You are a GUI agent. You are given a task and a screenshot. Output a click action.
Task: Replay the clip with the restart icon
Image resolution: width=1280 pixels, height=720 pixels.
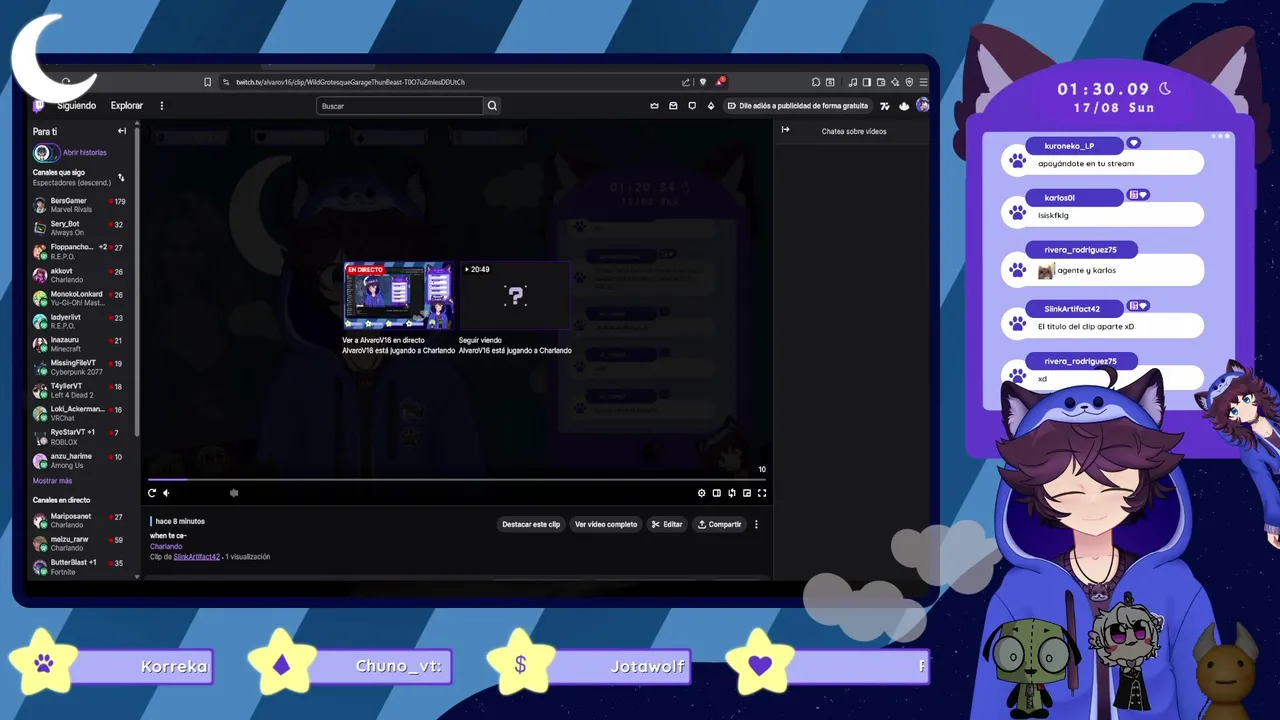pyautogui.click(x=152, y=493)
